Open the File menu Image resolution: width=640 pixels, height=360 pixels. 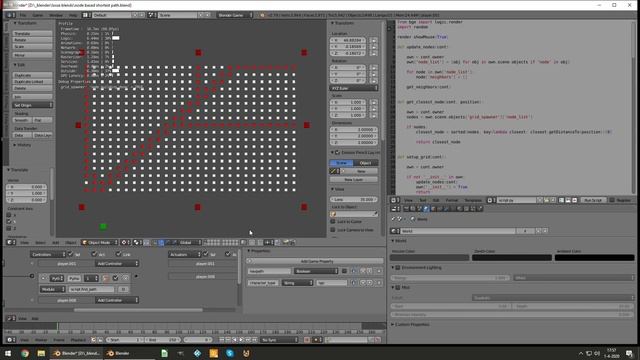coord(23,15)
